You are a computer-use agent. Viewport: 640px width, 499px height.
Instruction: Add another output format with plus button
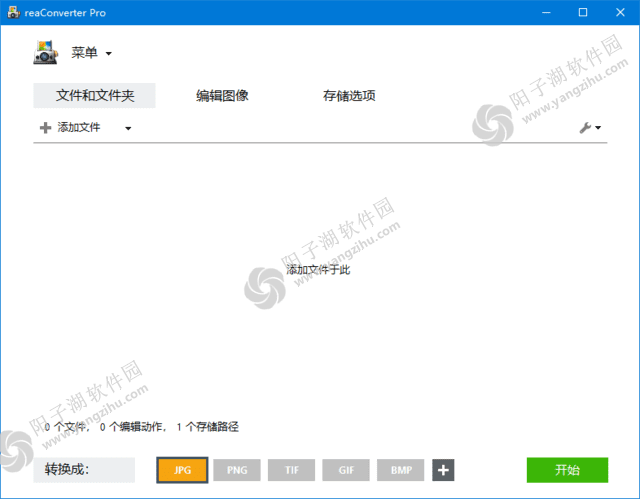[x=443, y=470]
